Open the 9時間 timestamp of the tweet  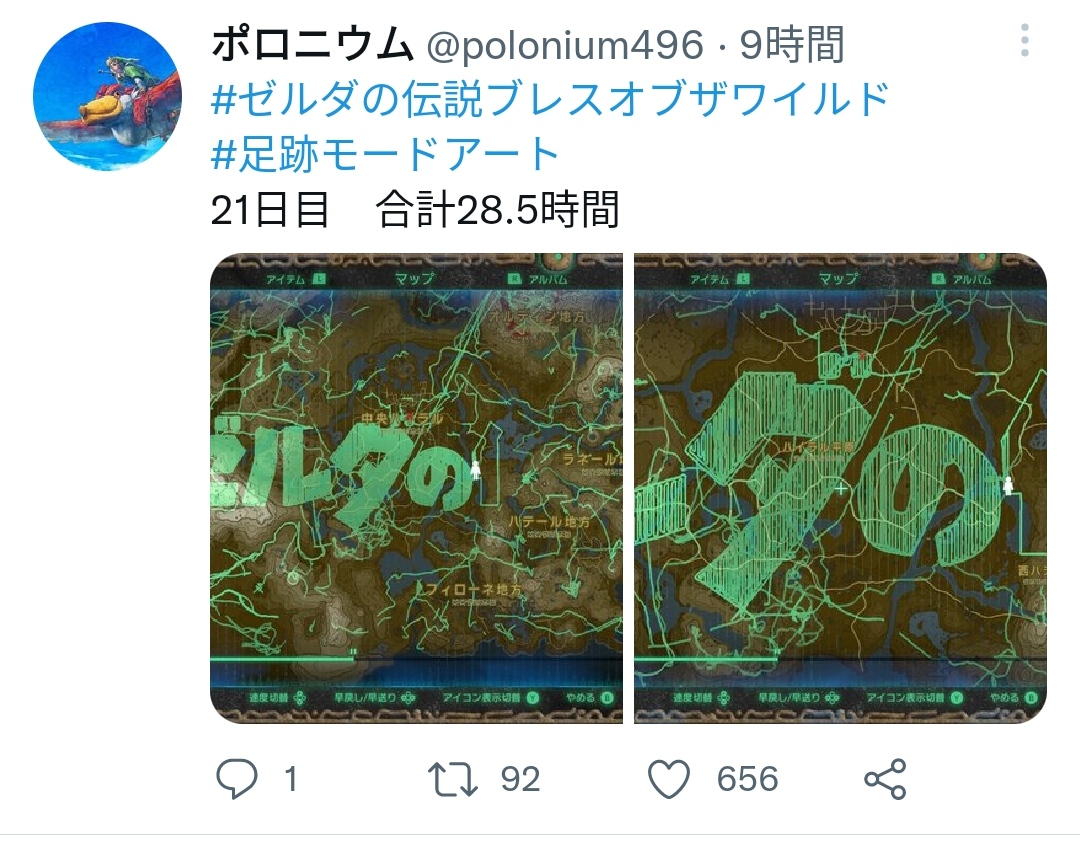tap(791, 45)
